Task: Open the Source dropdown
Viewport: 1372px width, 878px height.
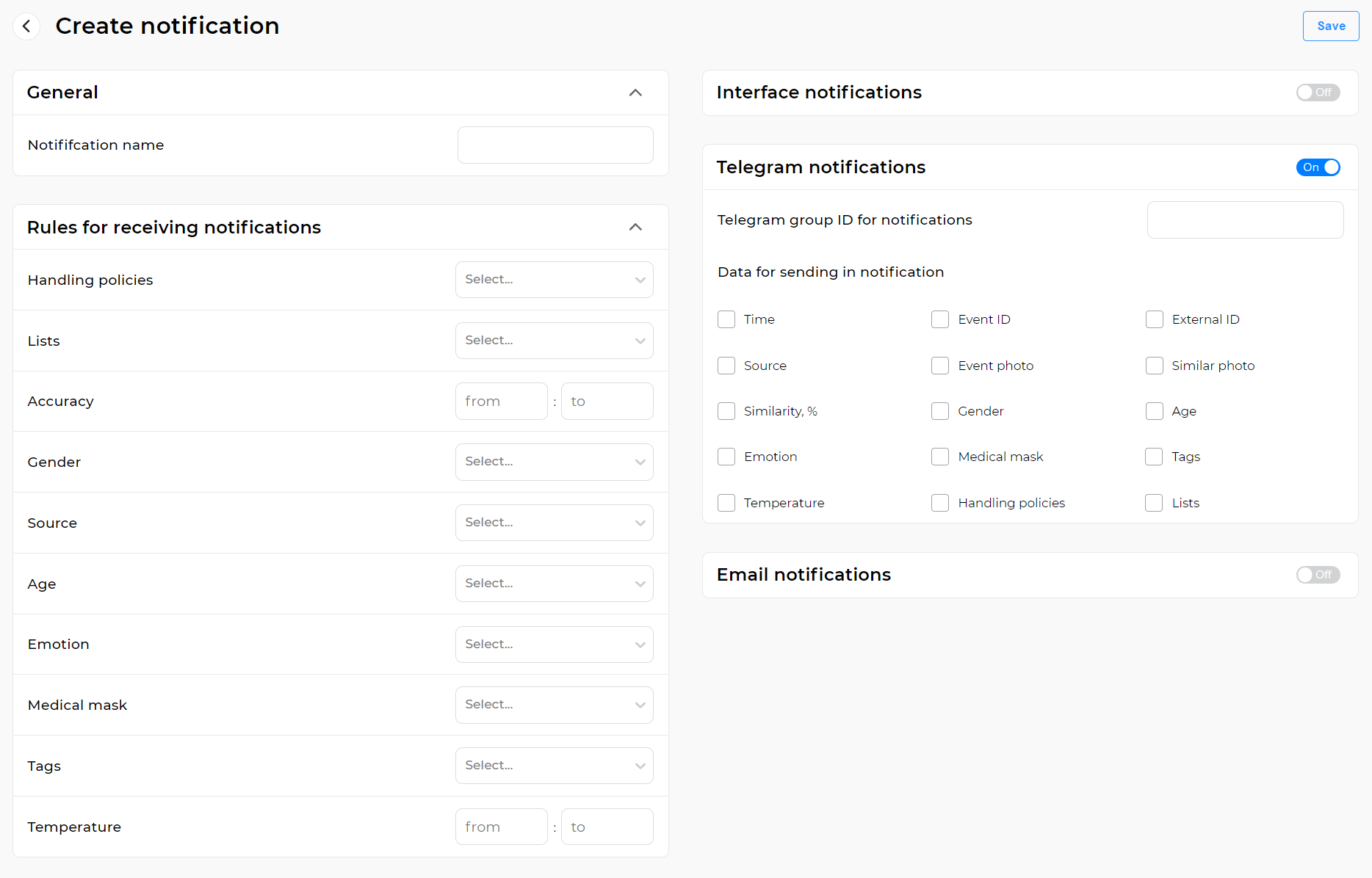Action: [554, 522]
